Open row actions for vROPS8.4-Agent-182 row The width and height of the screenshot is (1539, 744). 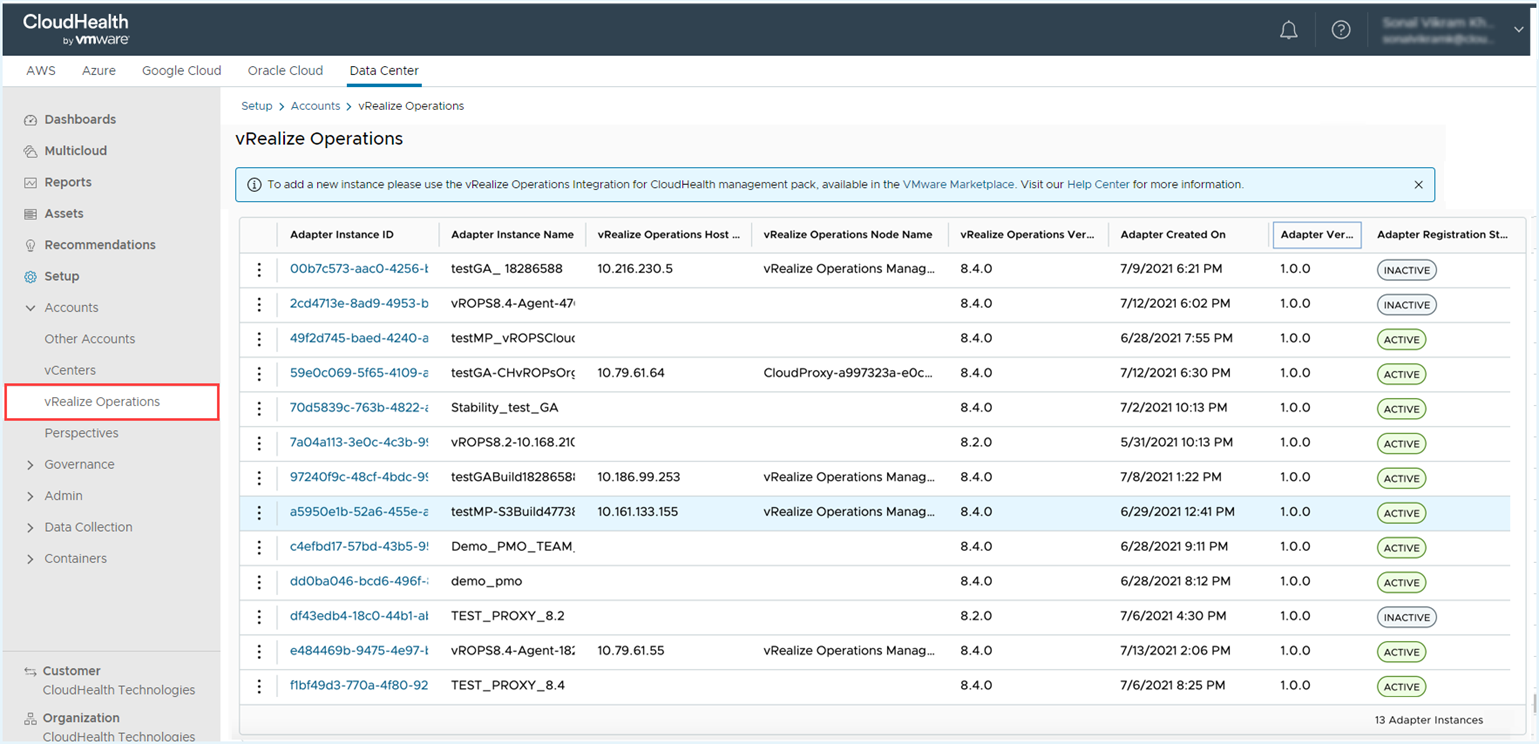pyautogui.click(x=259, y=651)
